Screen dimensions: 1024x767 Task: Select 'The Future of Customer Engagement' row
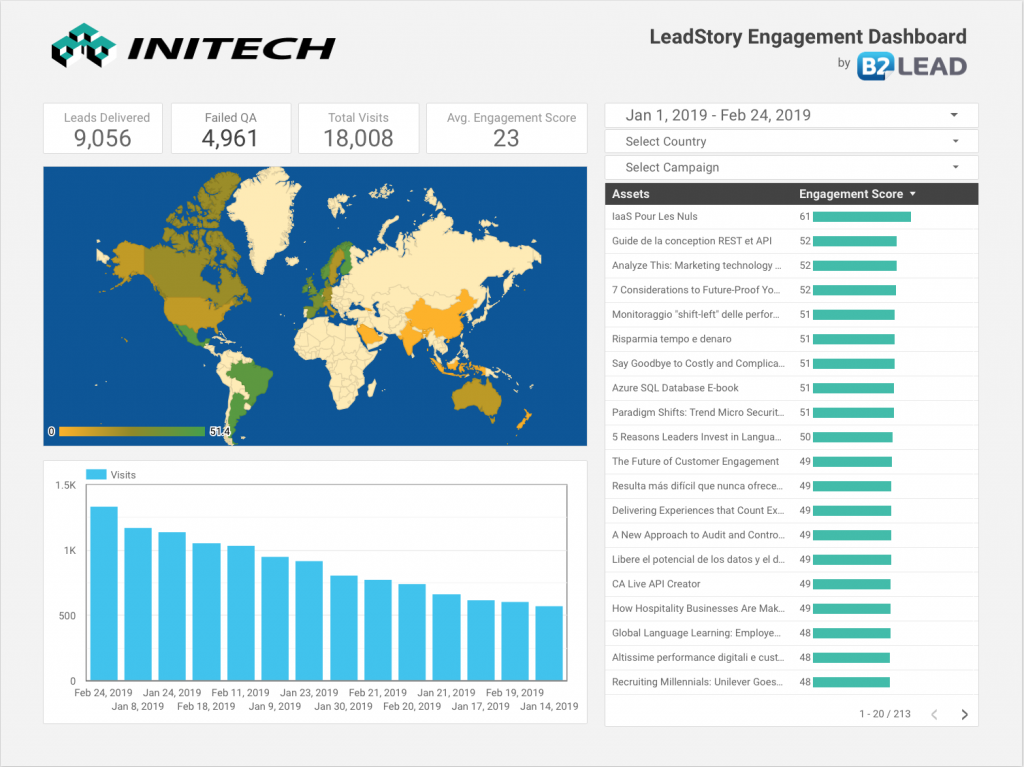[x=792, y=462]
